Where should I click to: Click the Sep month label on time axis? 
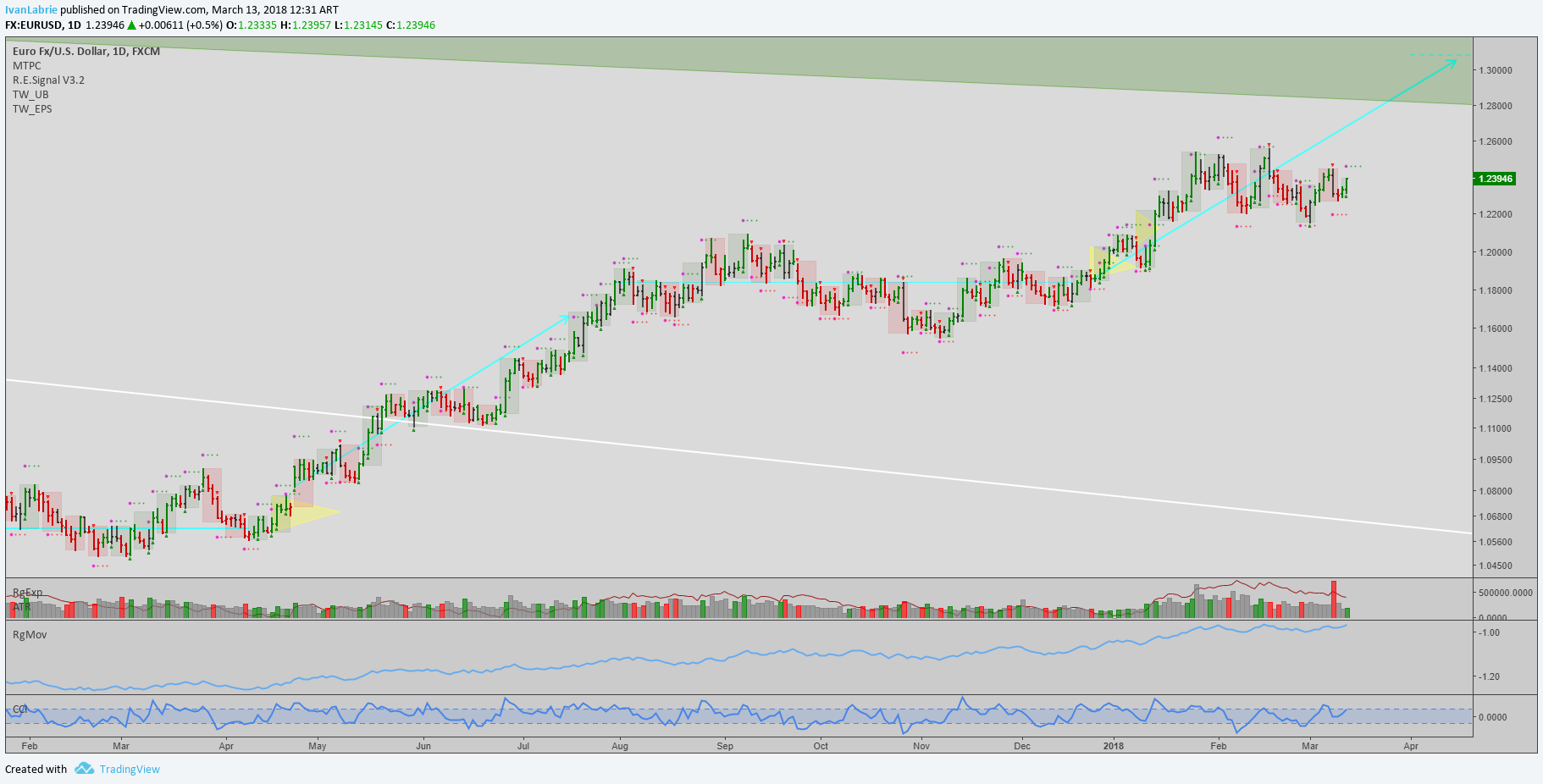725,746
